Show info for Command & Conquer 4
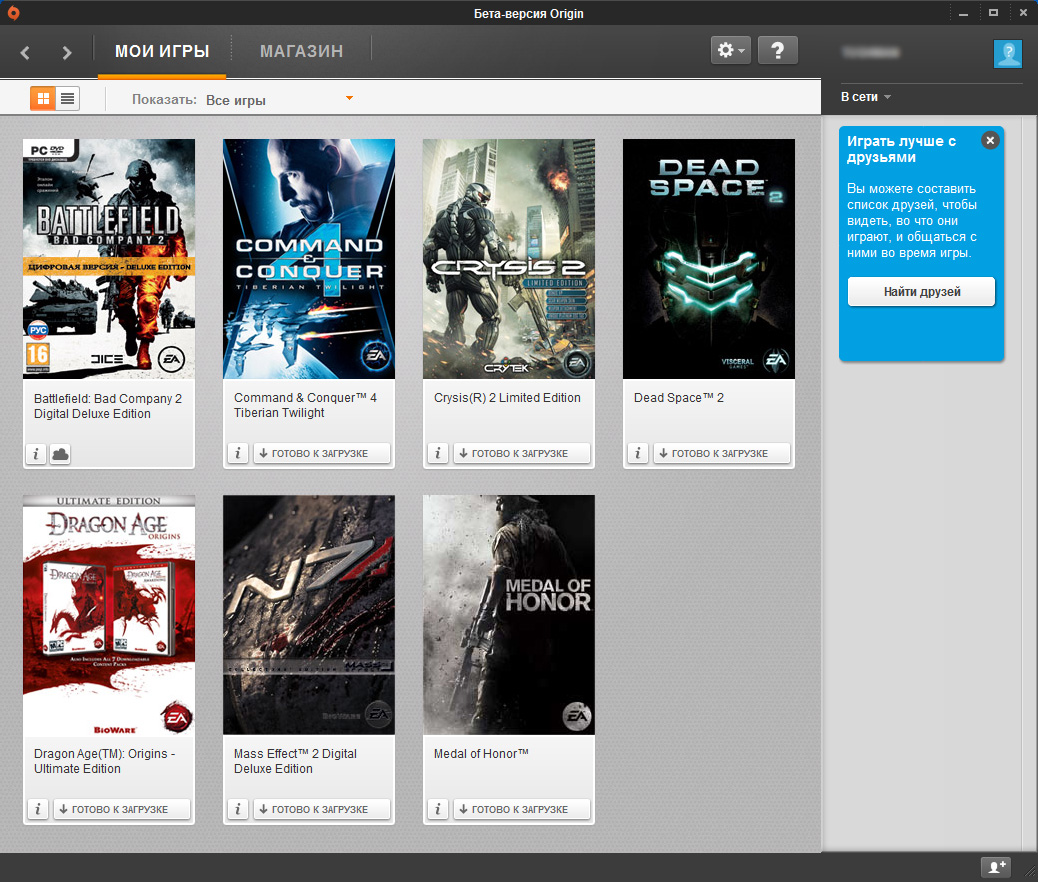This screenshot has height=882, width=1038. 238,453
